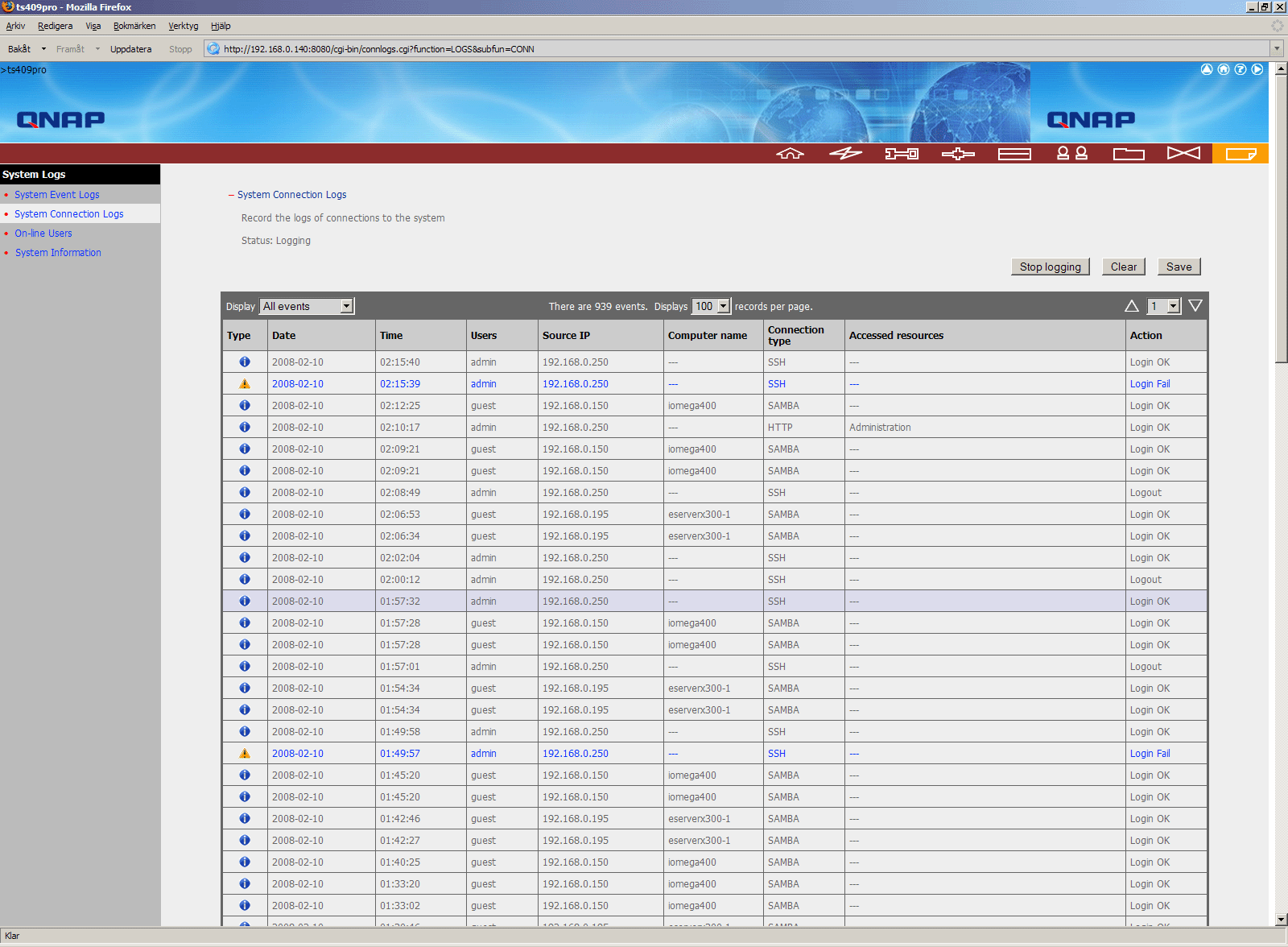1288x947 pixels.
Task: Open the Arkiv menu
Action: tap(15, 26)
